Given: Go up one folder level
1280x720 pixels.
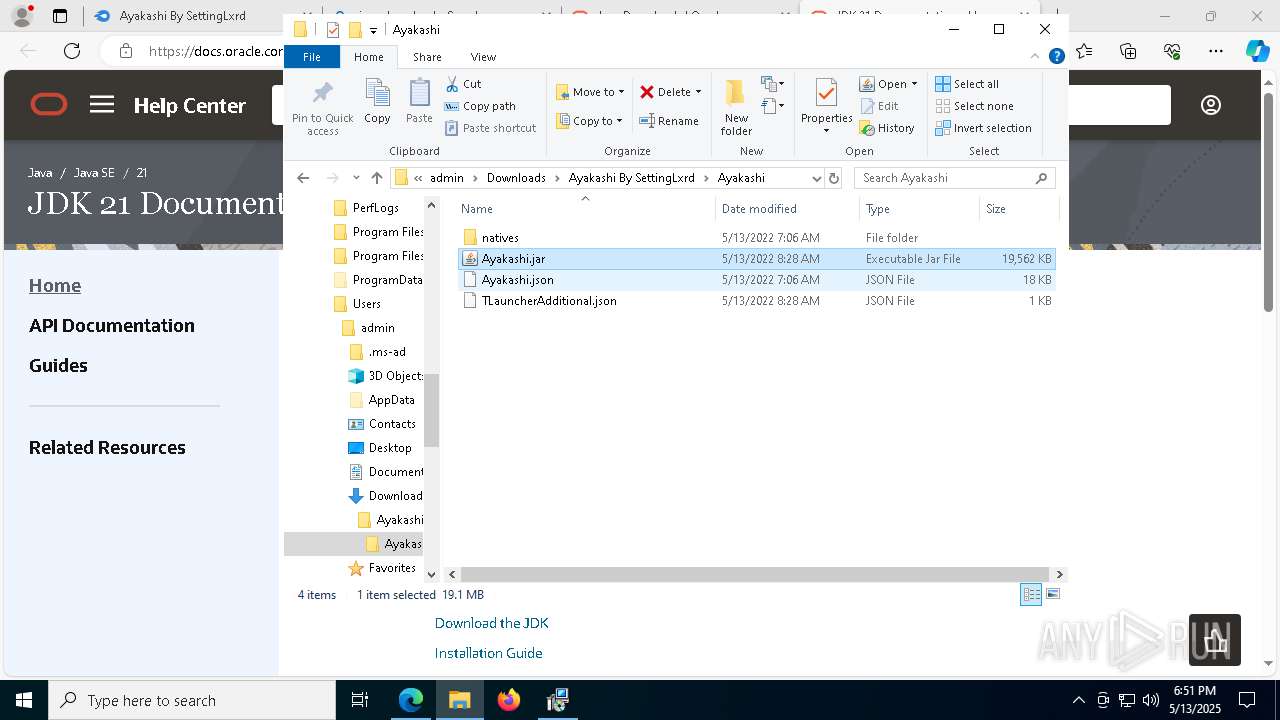Looking at the screenshot, I should [x=377, y=178].
